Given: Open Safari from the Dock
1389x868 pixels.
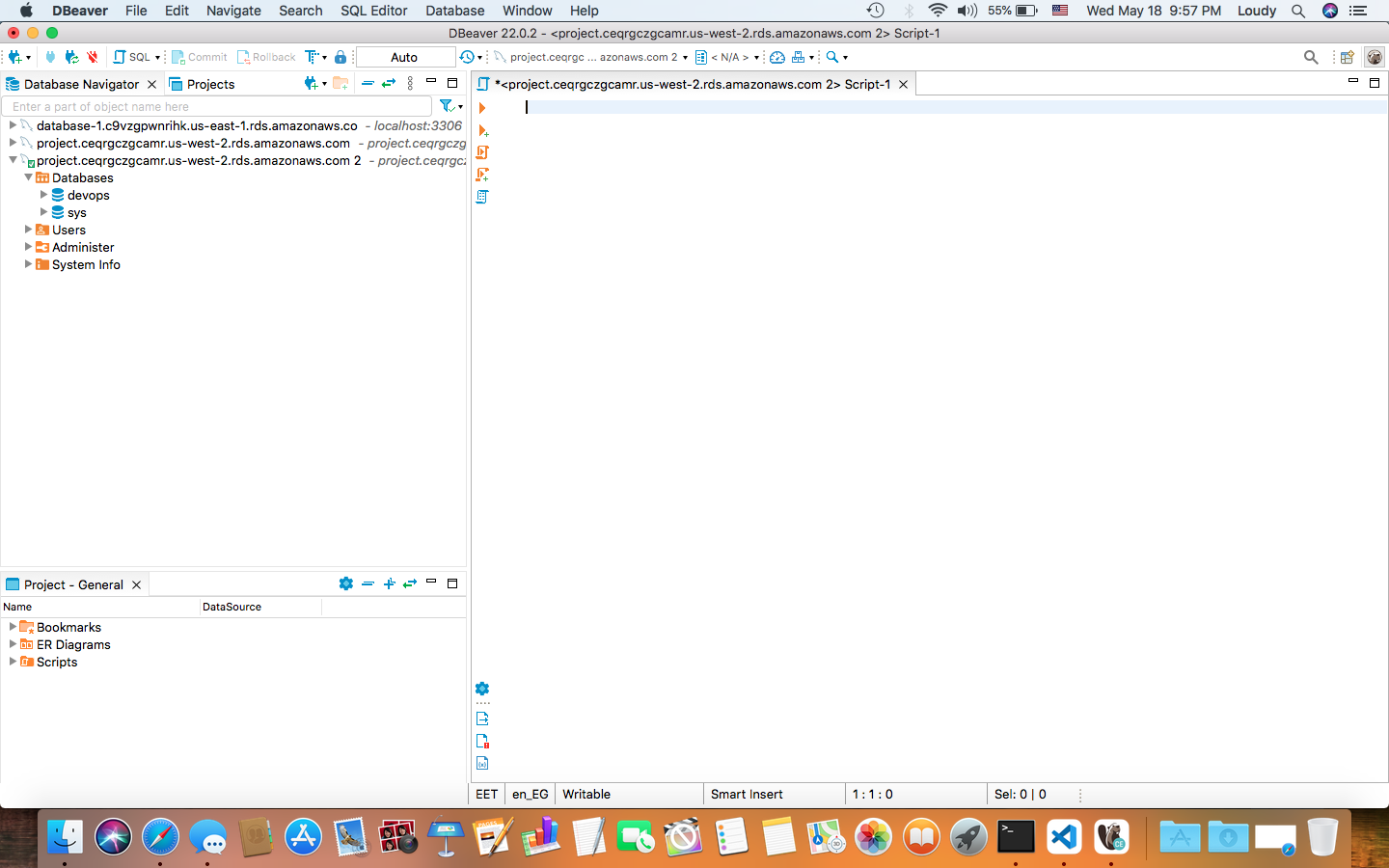Looking at the screenshot, I should coord(160,836).
